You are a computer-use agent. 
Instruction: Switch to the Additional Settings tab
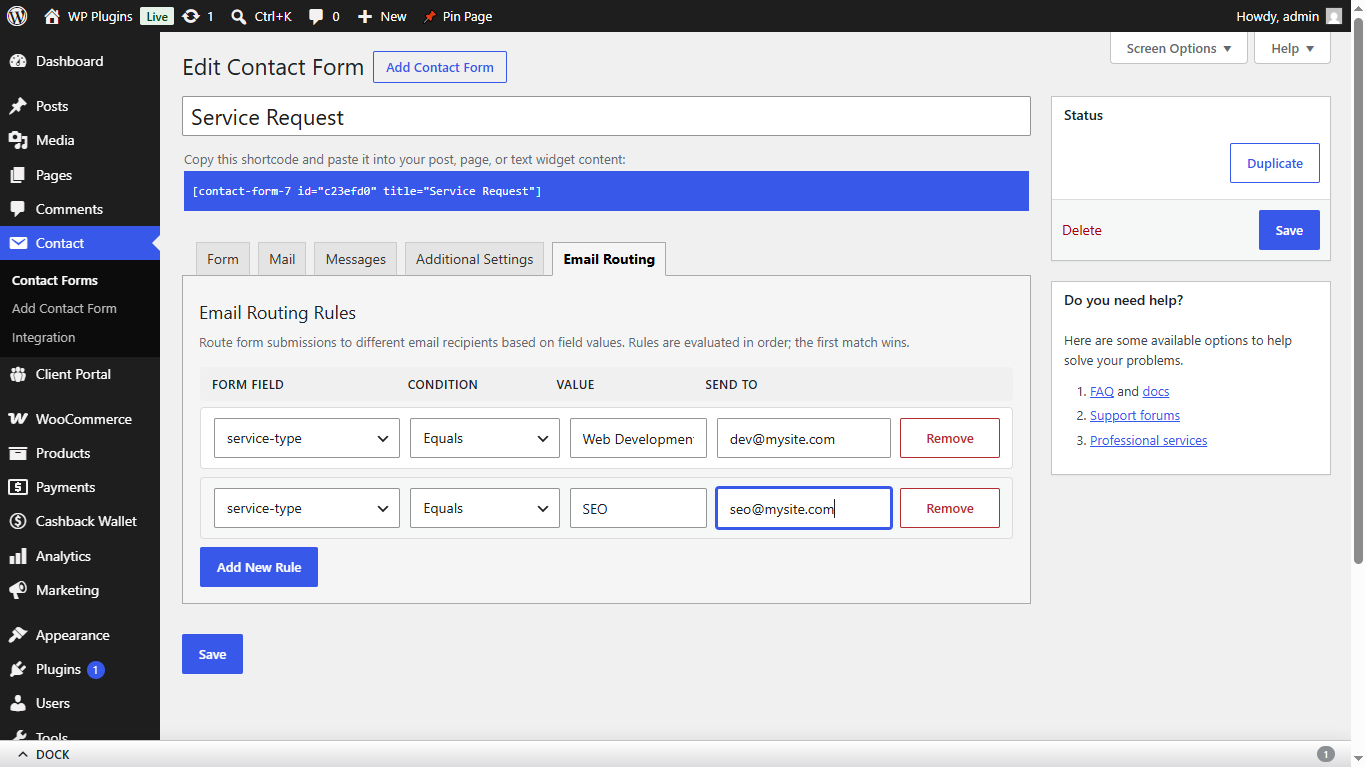pos(475,259)
